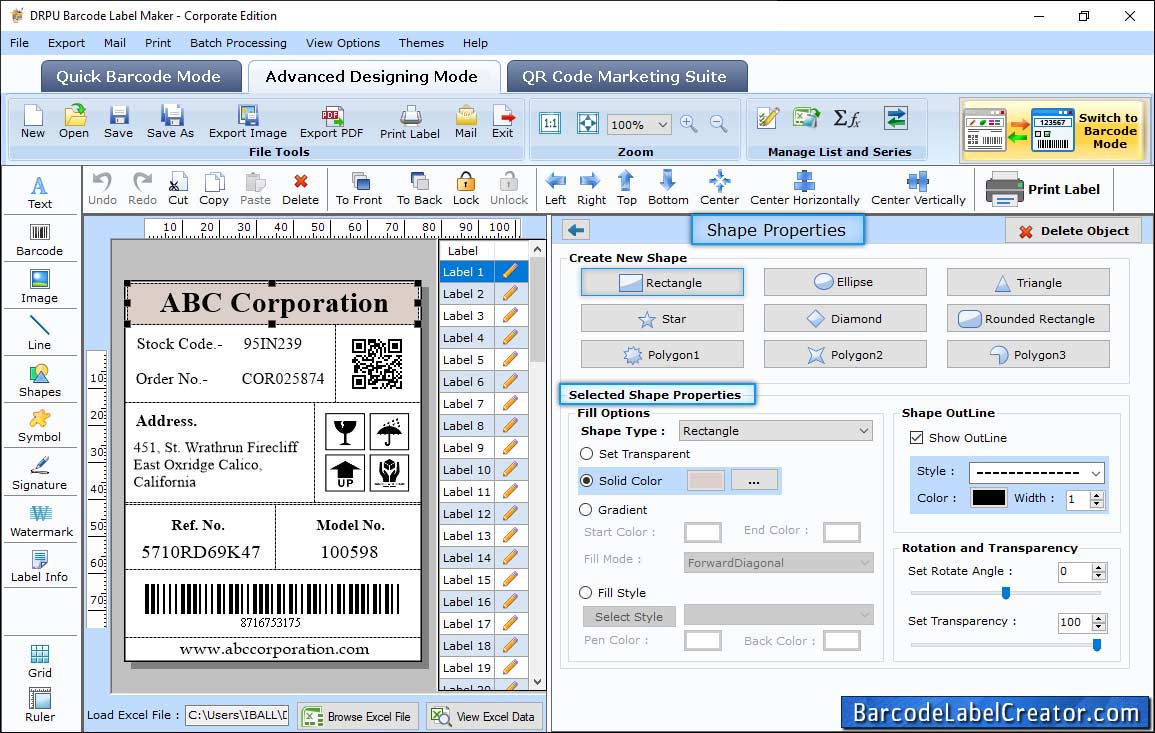Image resolution: width=1155 pixels, height=733 pixels.
Task: Open the zoom percentage dropdown
Action: click(x=639, y=124)
